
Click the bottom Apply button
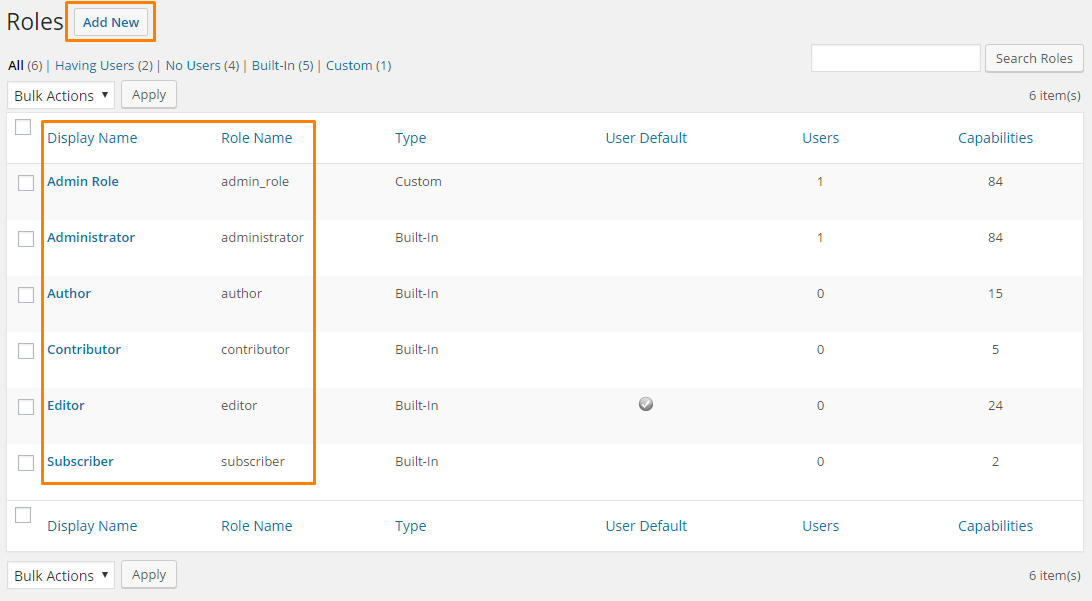(x=149, y=575)
